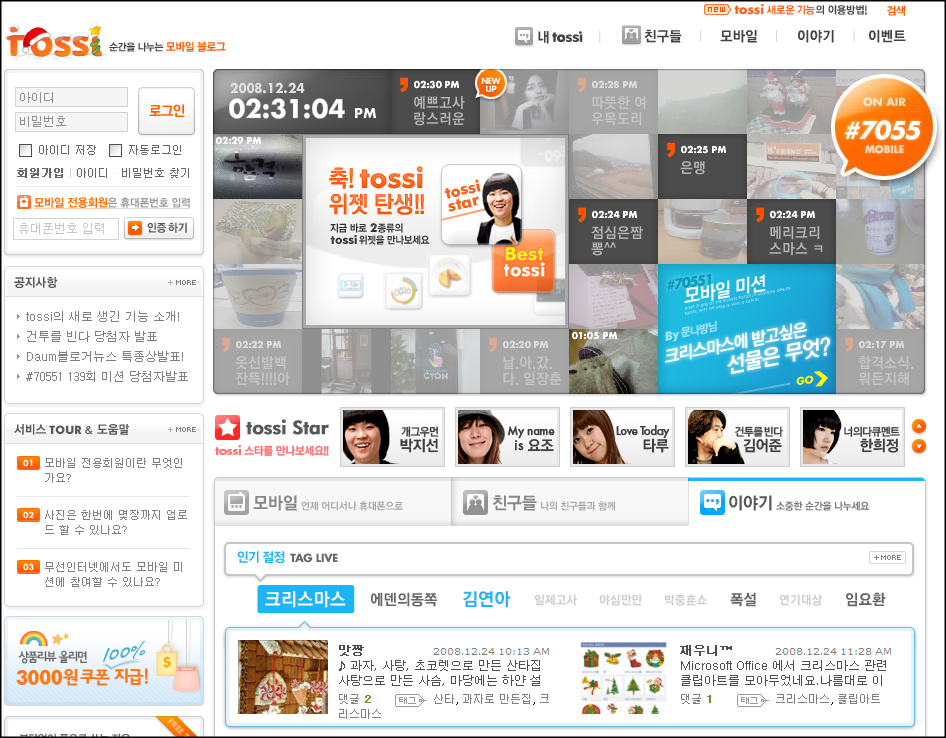
Task: Click the star list down arrow
Action: pos(918,447)
